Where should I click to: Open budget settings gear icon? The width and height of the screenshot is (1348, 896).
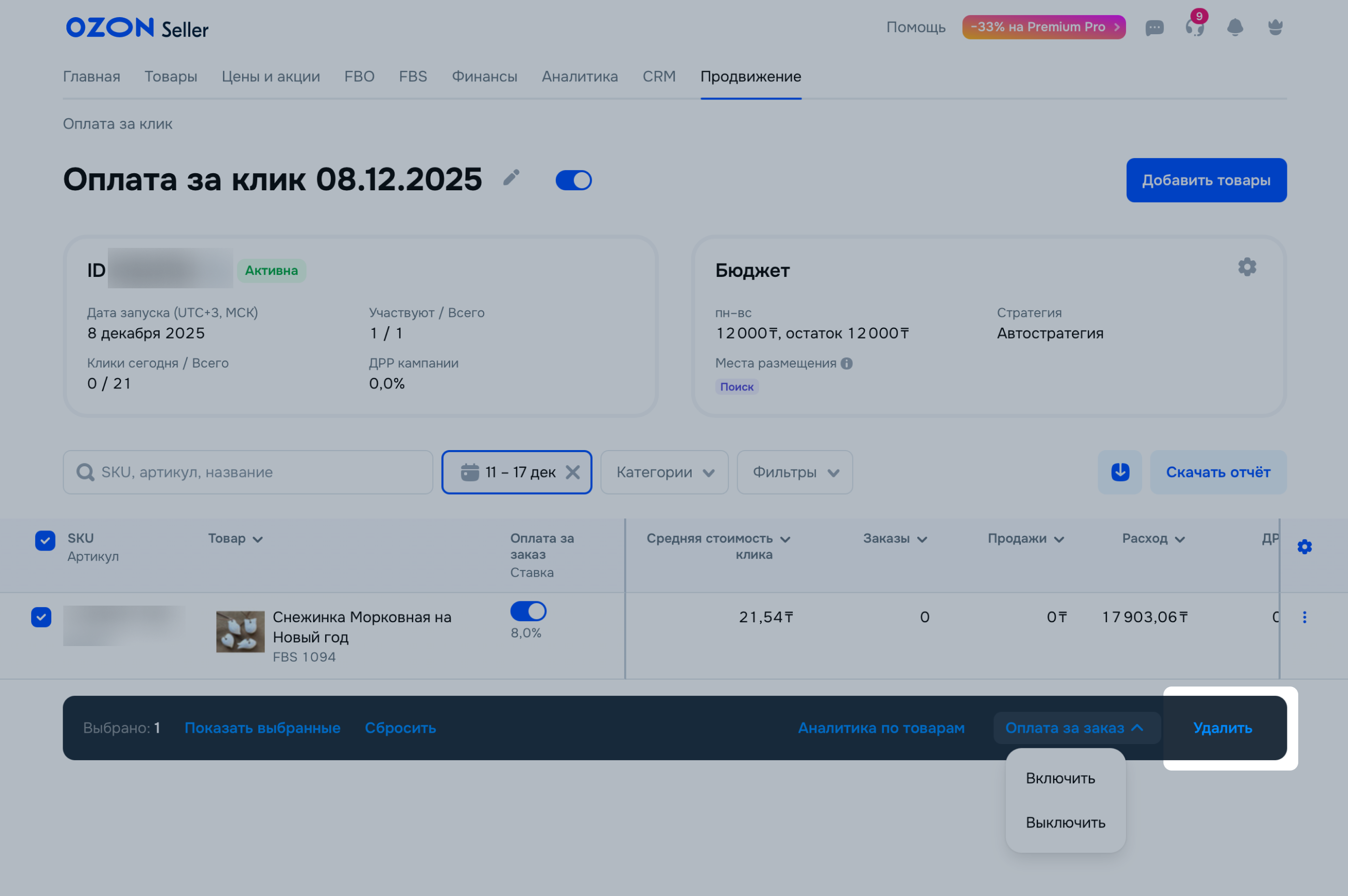point(1247,267)
